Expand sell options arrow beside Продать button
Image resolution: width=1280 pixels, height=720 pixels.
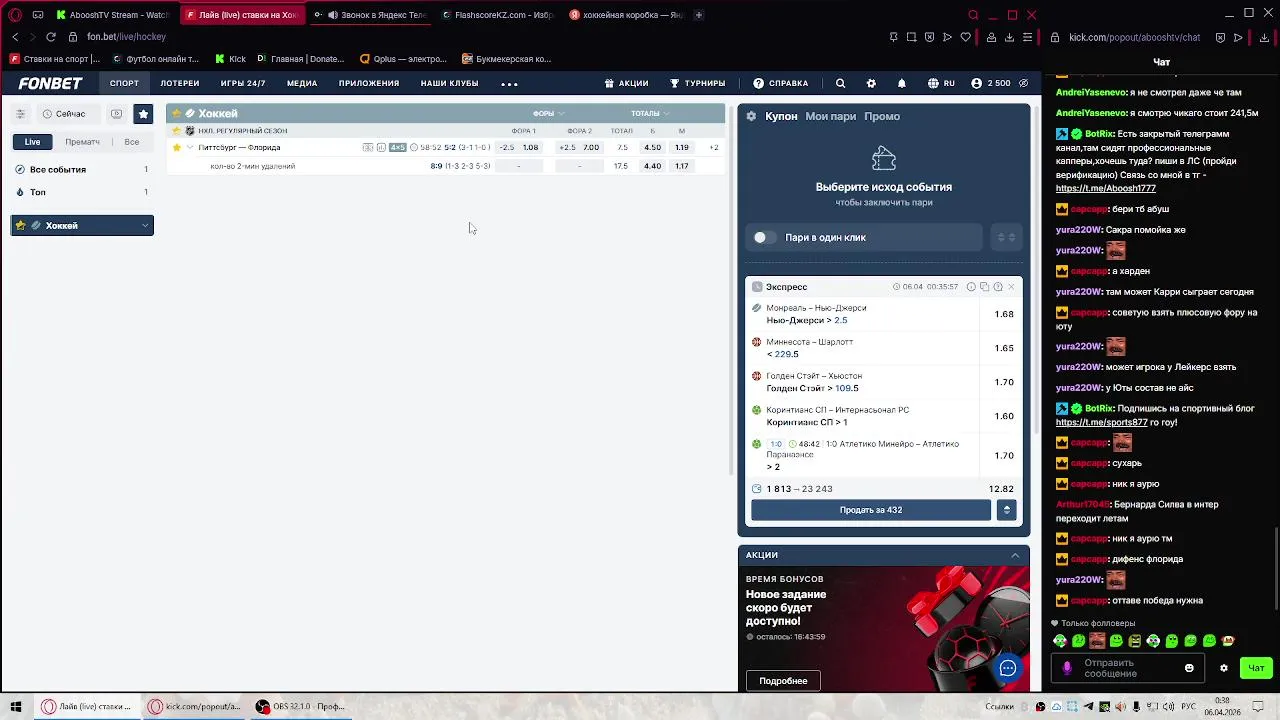(1006, 510)
